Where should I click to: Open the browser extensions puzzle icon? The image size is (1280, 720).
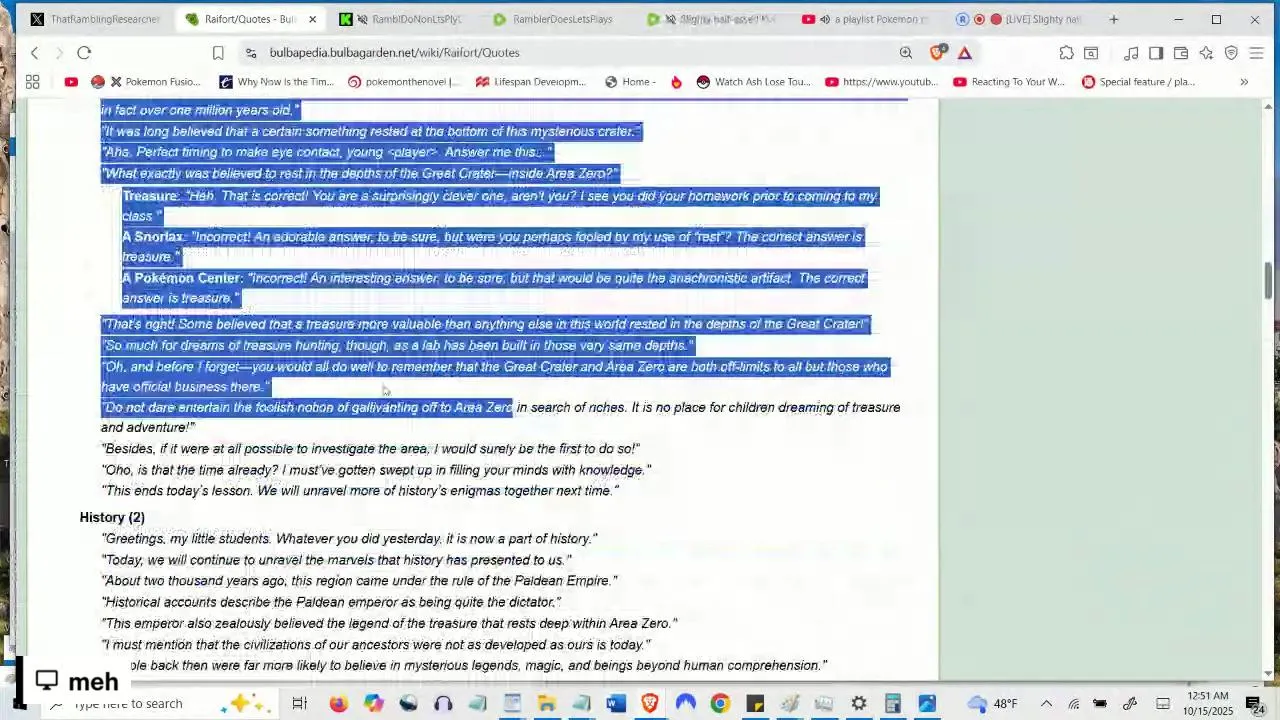pos(1066,53)
